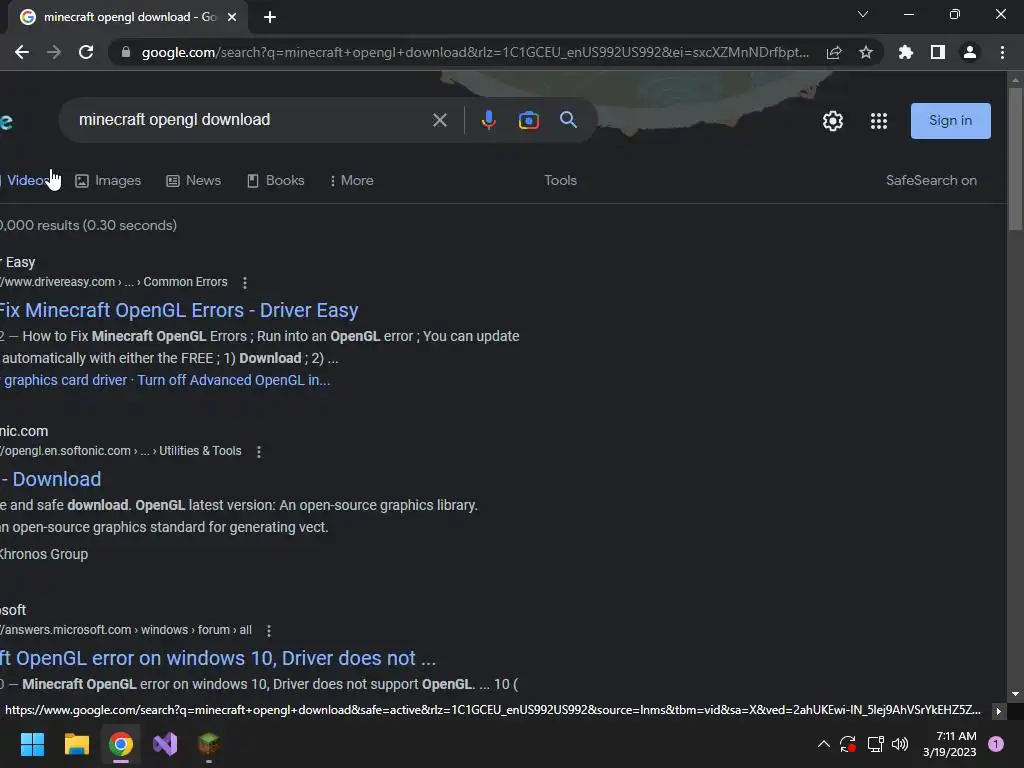This screenshot has width=1024, height=768.
Task: Click the sync update tray icon
Action: (x=848, y=744)
